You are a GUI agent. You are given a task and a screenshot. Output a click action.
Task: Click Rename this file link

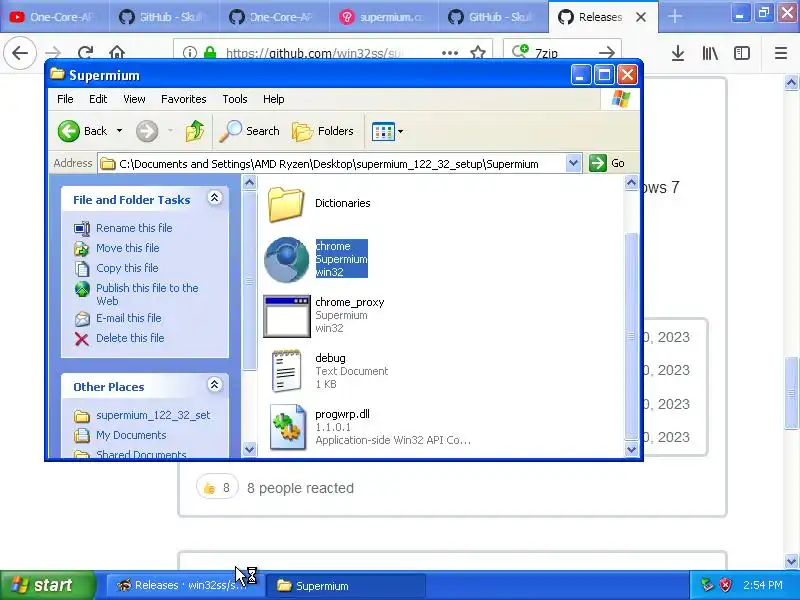[x=134, y=228]
